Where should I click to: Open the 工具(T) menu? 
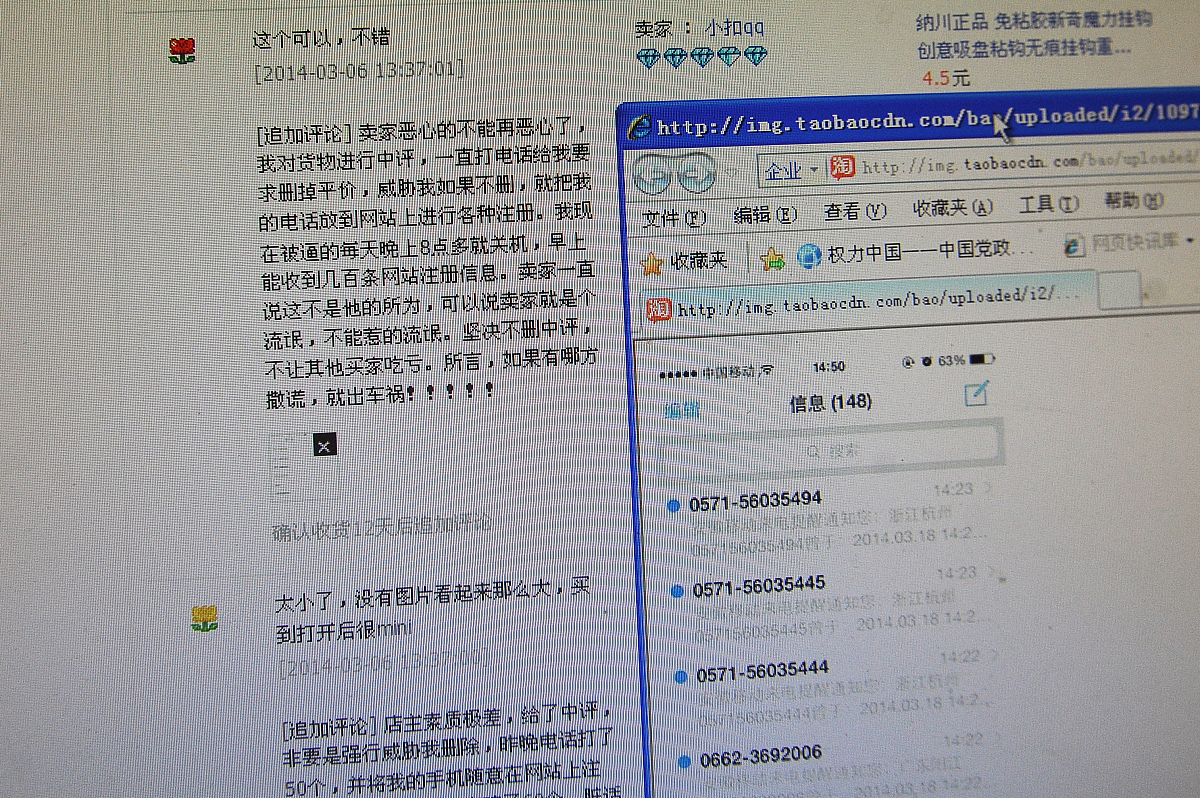[x=1048, y=204]
